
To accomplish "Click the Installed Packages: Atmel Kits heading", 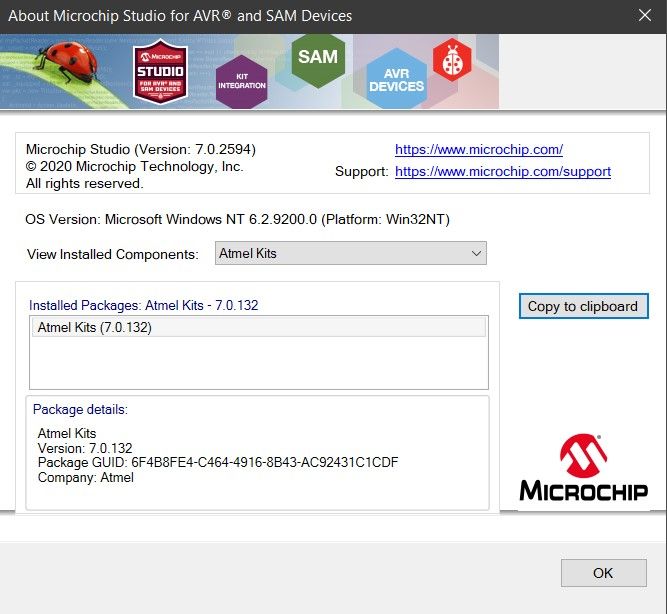I will tap(143, 306).
